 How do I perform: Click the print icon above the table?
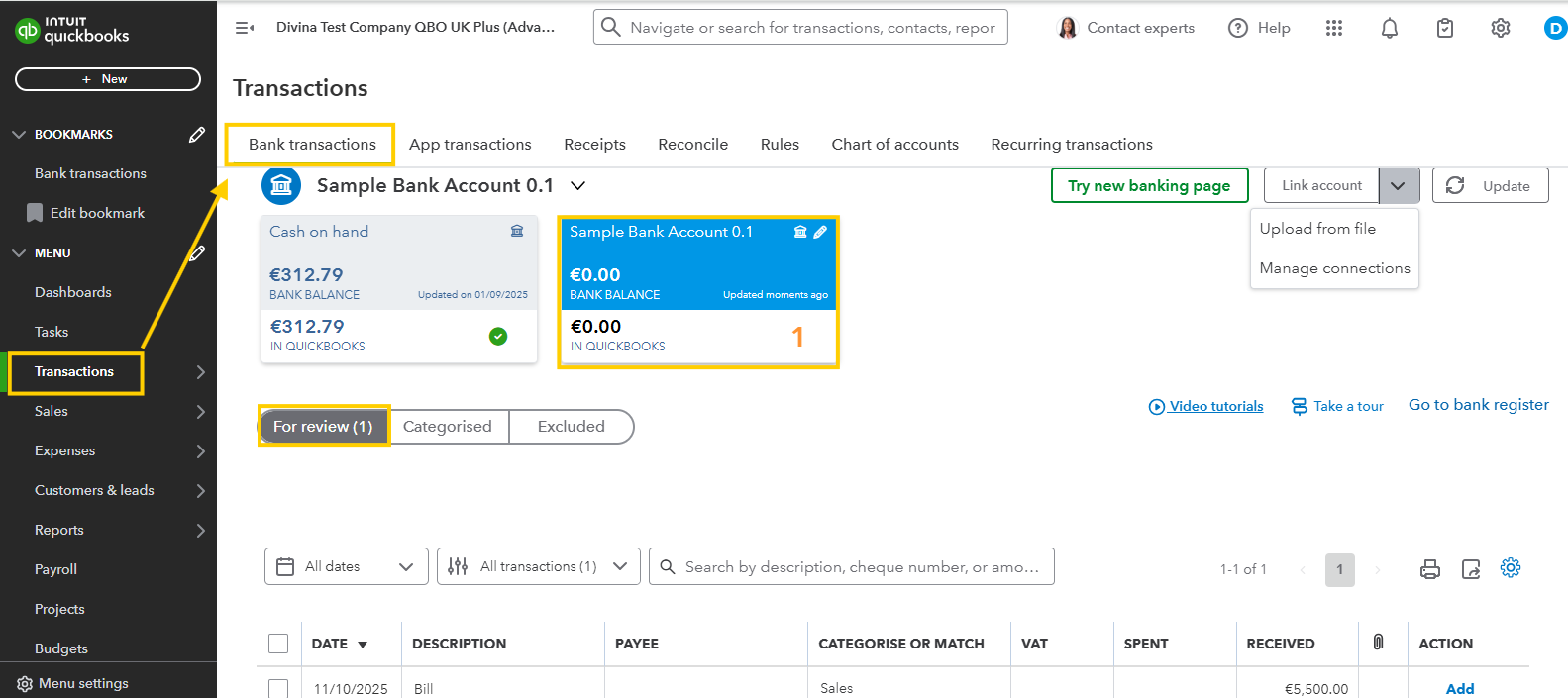pos(1430,569)
